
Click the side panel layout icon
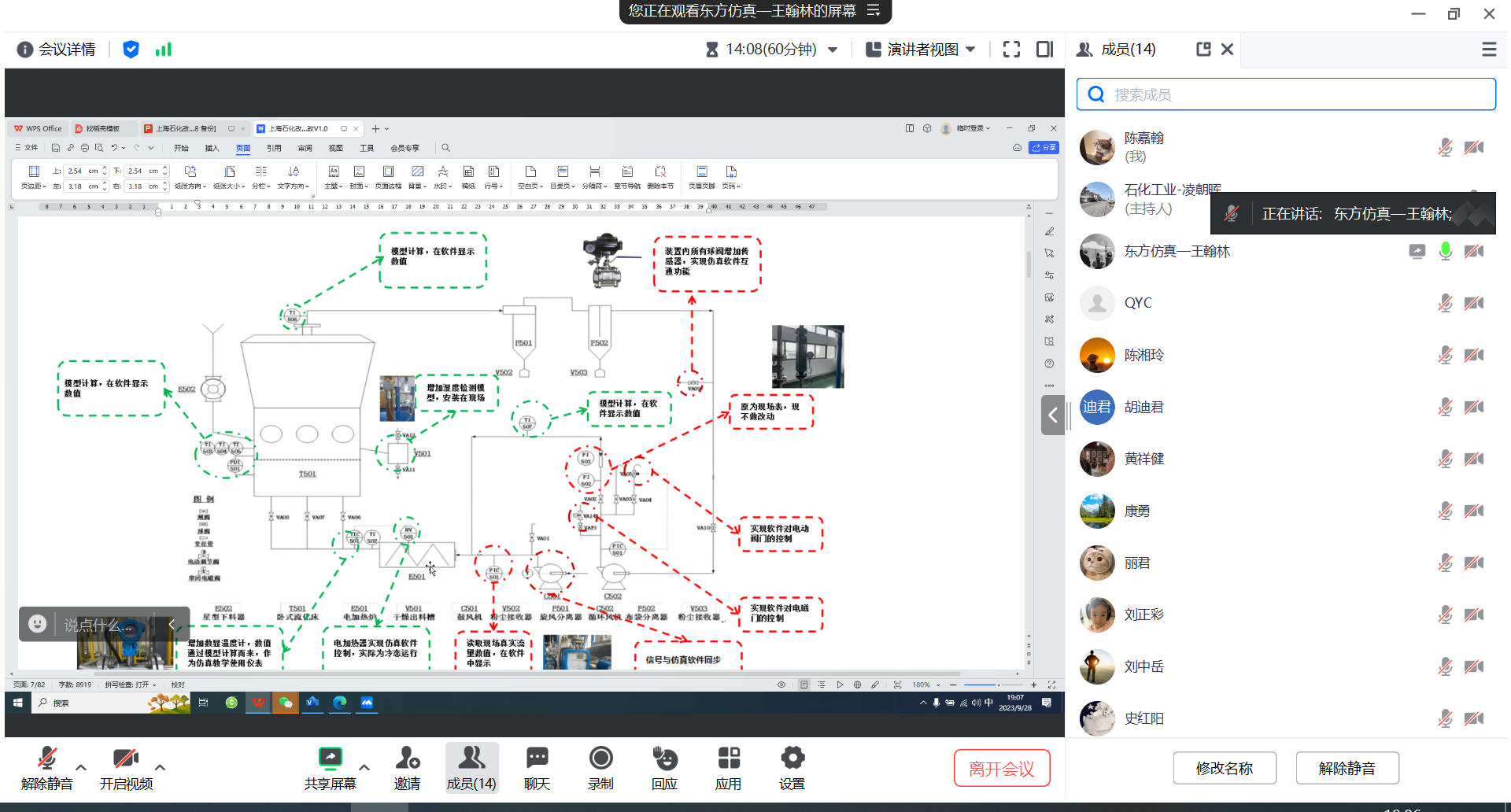(x=1044, y=50)
